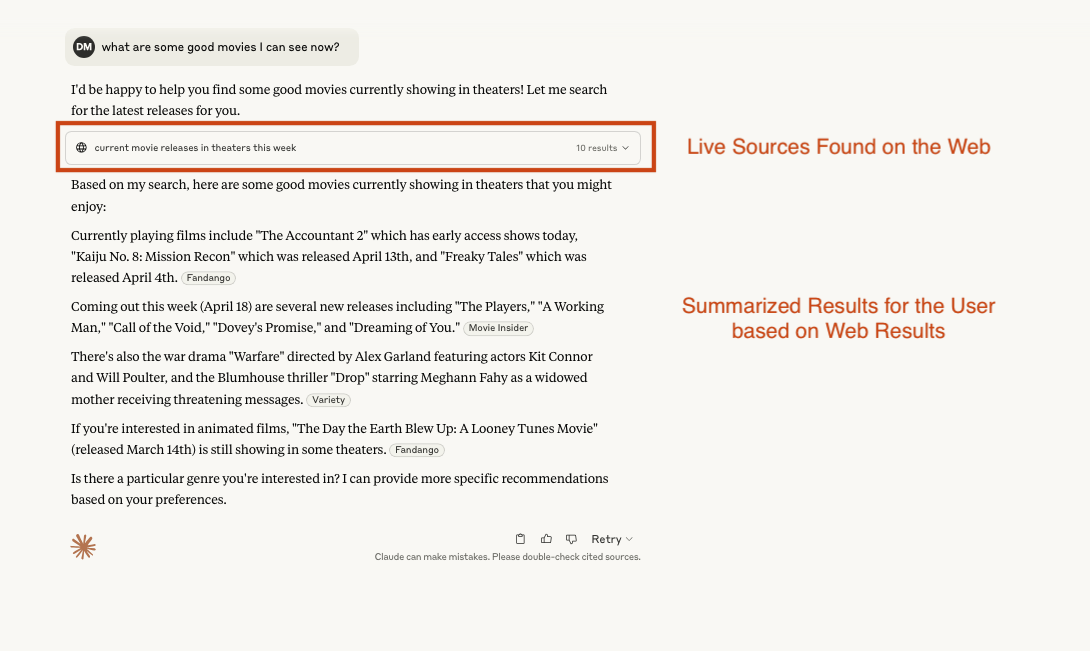Open the Retry dropdown
Image resolution: width=1090 pixels, height=651 pixels.
pos(611,539)
